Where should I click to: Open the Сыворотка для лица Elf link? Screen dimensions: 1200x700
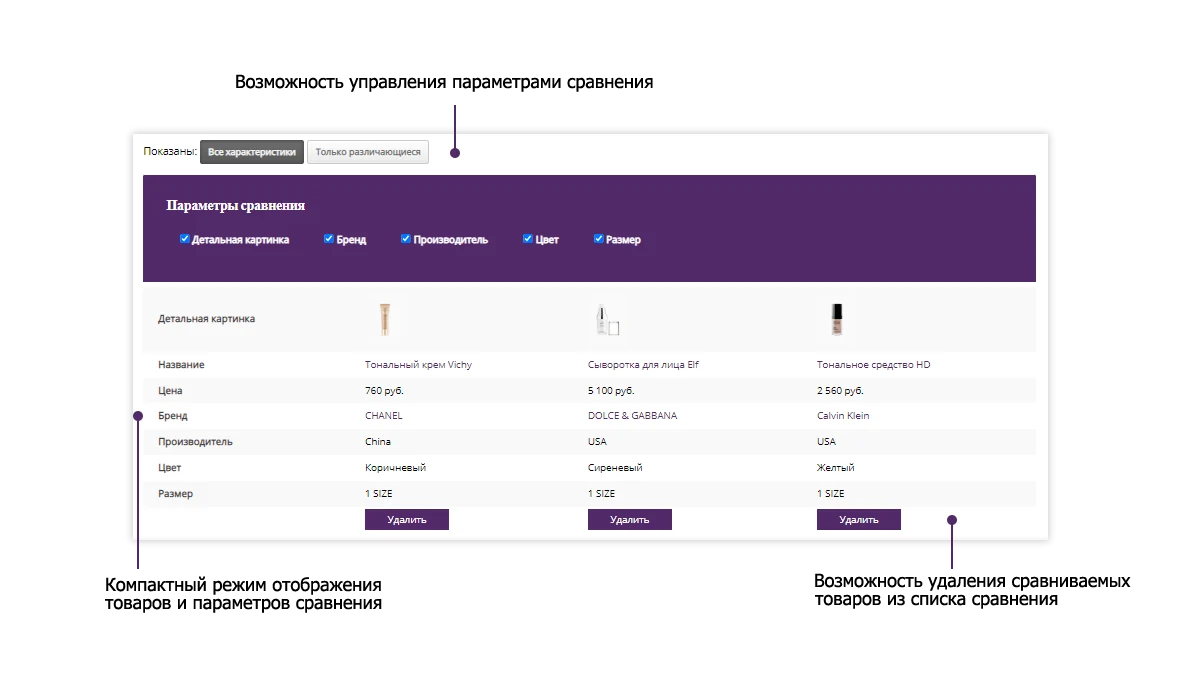(x=643, y=365)
